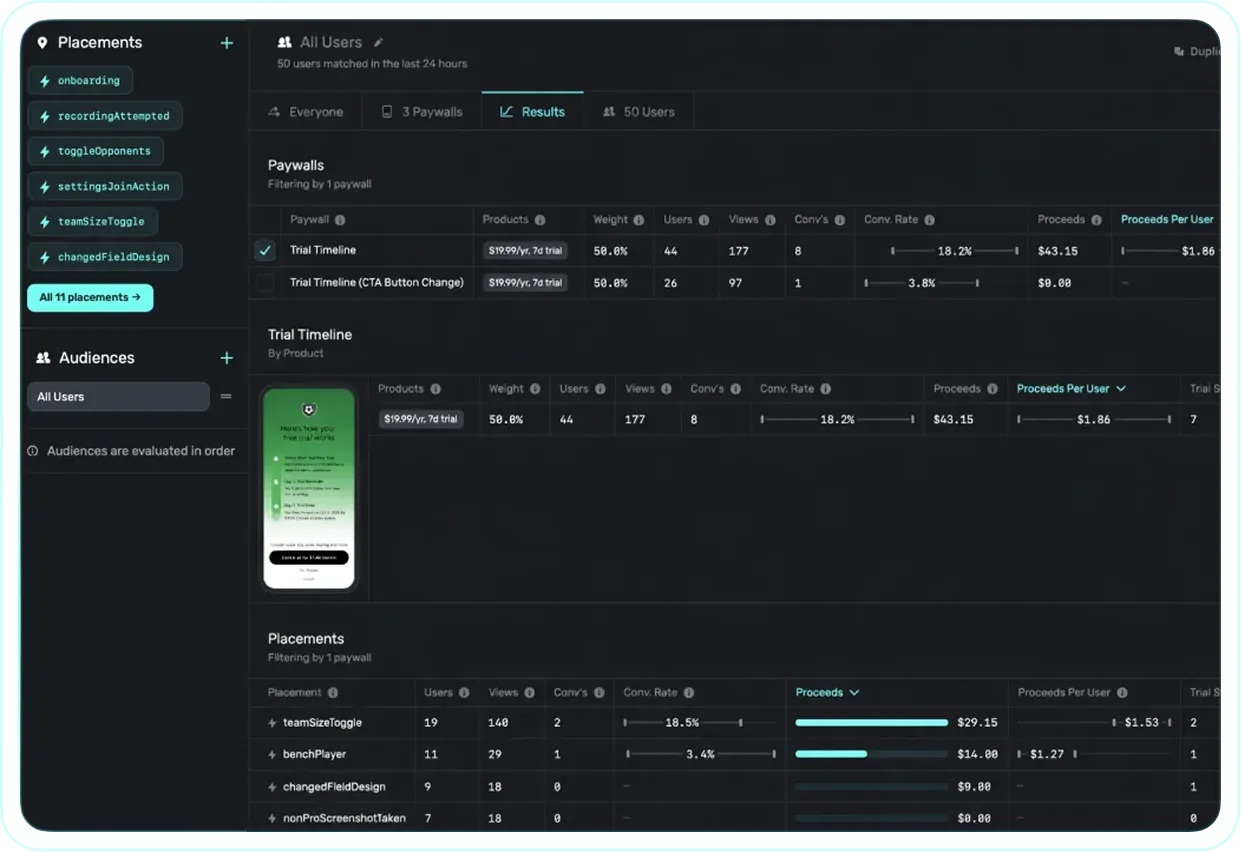
Task: Add a new audience with plus icon
Action: 226,358
